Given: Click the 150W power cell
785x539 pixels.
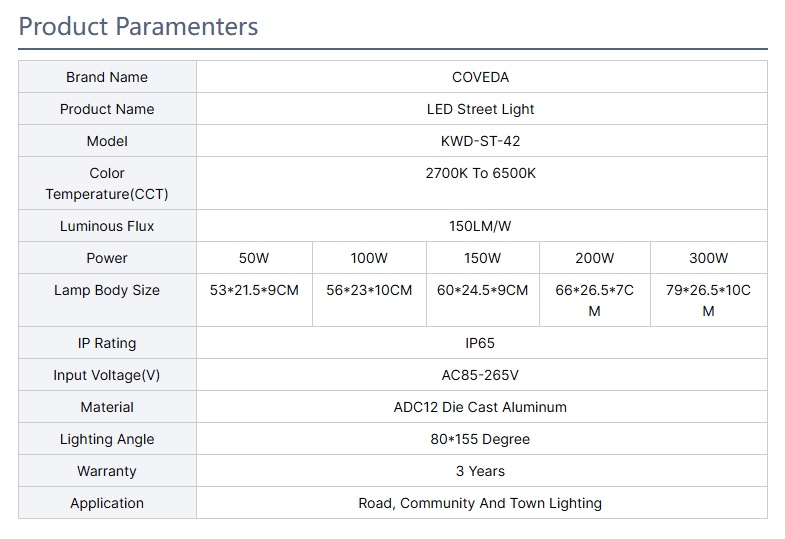Looking at the screenshot, I should 482,258.
